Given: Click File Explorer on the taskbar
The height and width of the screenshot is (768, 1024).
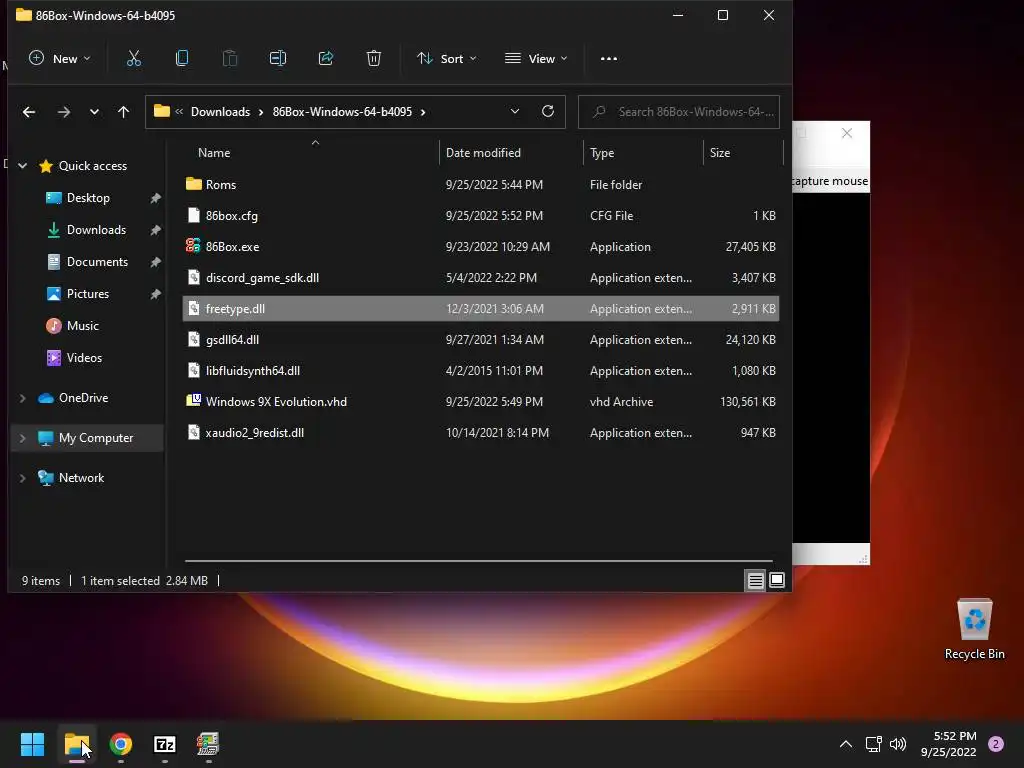Looking at the screenshot, I should (x=77, y=744).
